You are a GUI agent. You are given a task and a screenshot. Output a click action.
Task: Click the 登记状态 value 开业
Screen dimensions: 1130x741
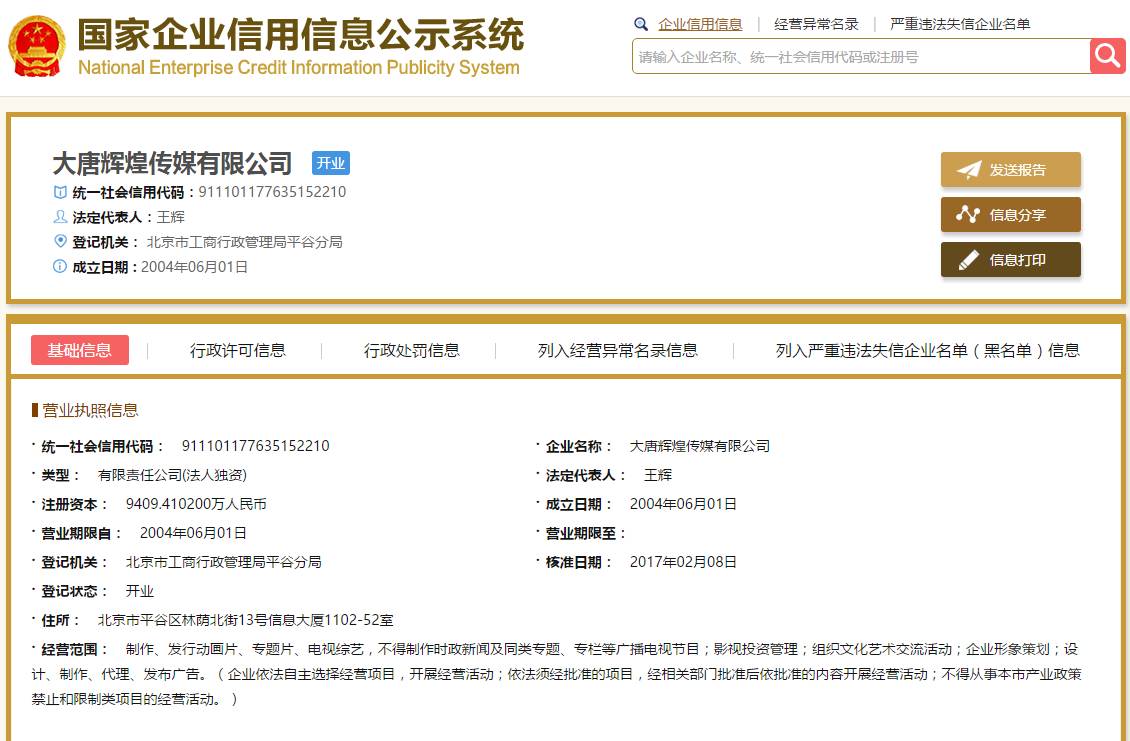click(x=140, y=591)
